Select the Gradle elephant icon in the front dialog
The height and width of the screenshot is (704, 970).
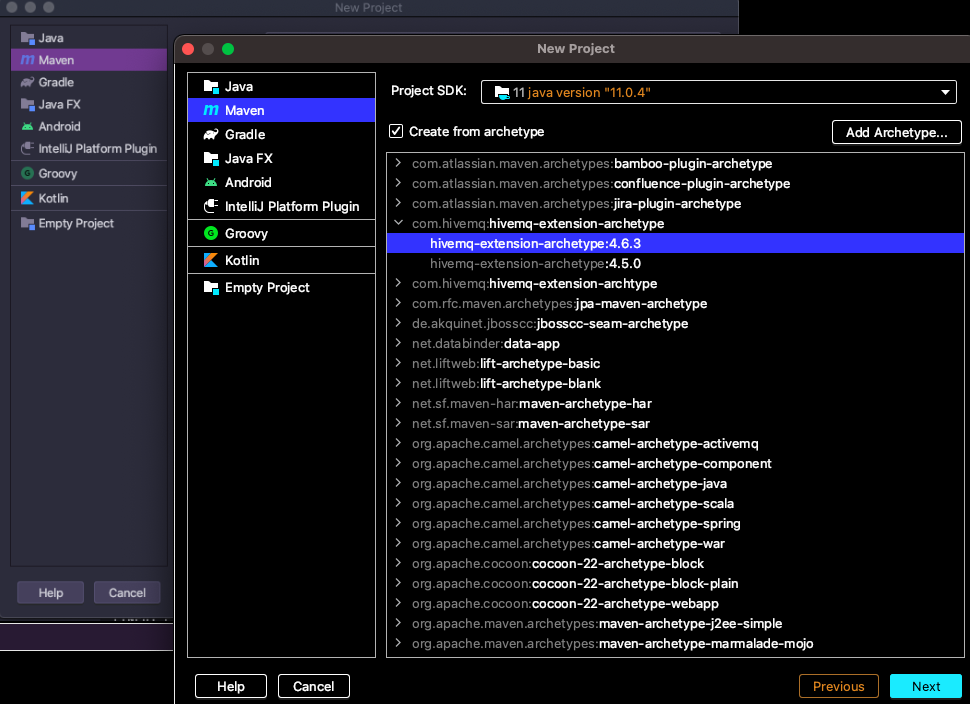[x=211, y=134]
